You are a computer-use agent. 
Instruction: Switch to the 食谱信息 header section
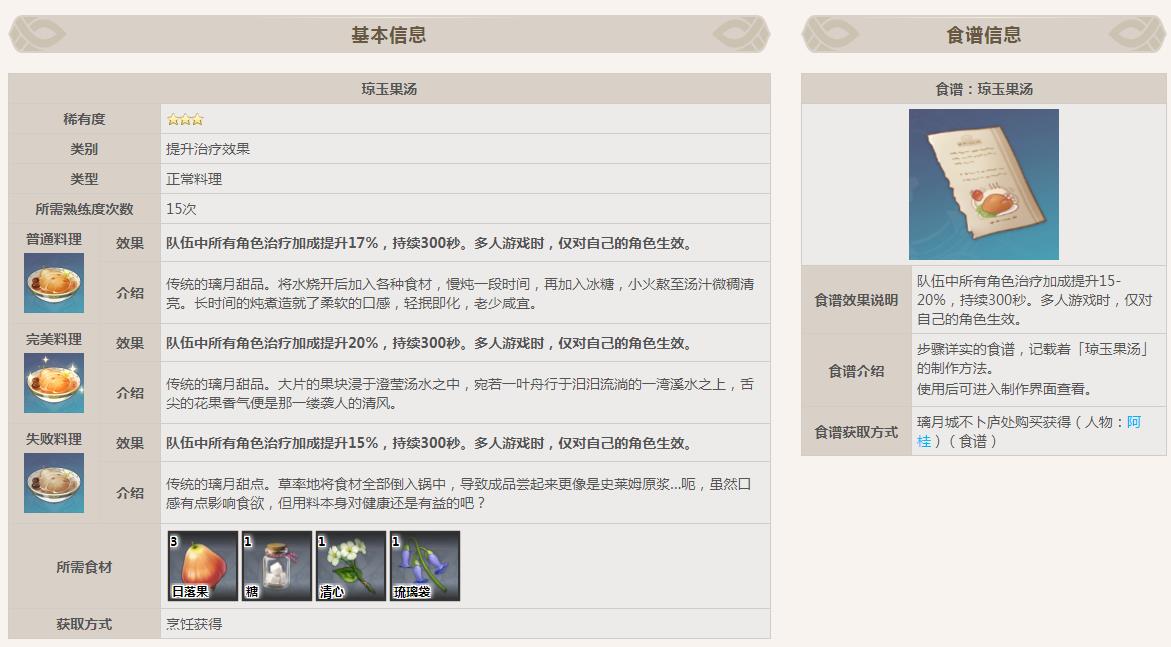(x=984, y=33)
